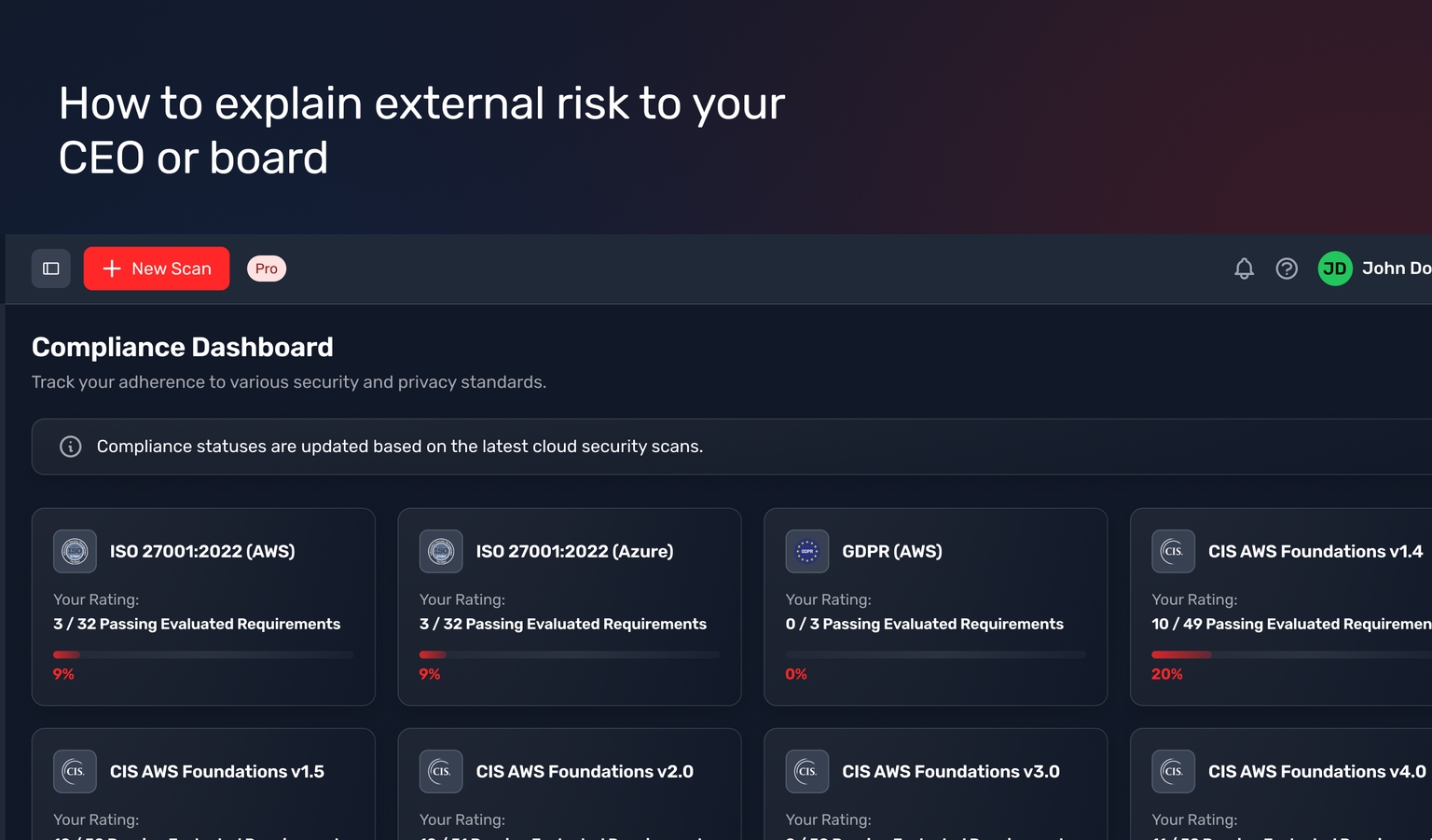Expand the GDPR (AWS) compliance card
Screen dimensions: 1432x840
[935, 607]
